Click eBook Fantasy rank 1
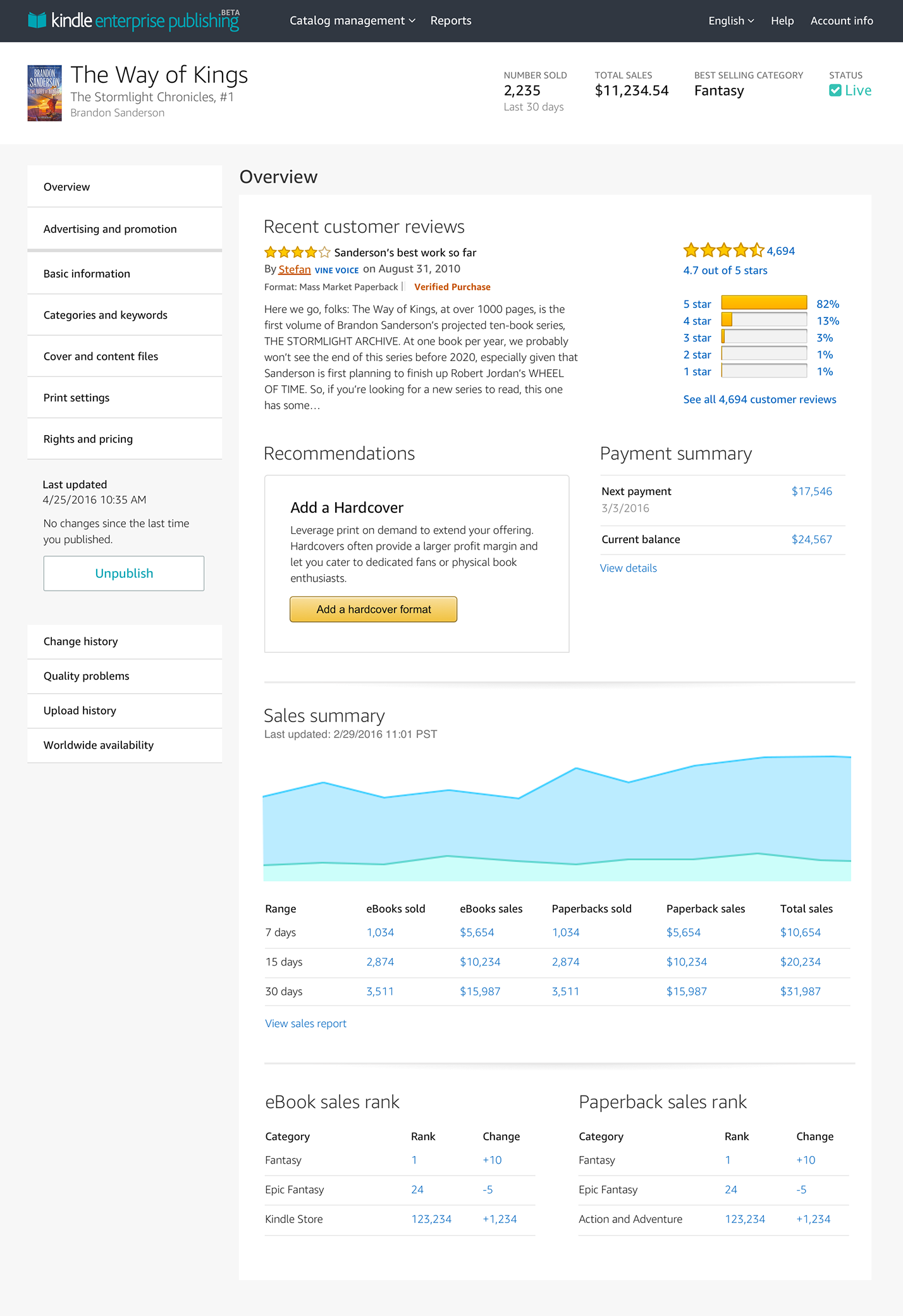Image resolution: width=903 pixels, height=1316 pixels. tap(414, 1160)
